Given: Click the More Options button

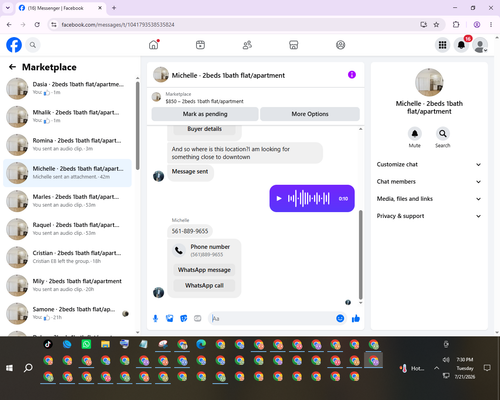Looking at the screenshot, I should [x=310, y=114].
